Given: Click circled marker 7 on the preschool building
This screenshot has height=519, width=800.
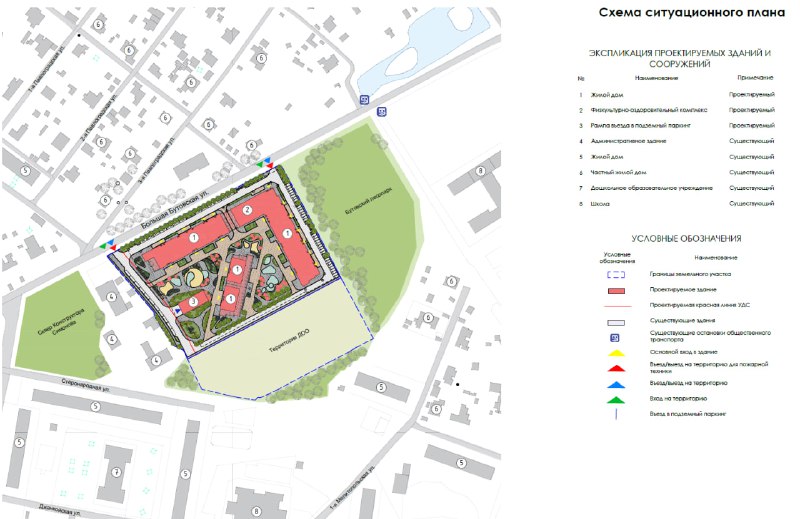Looking at the screenshot, I should (117, 473).
